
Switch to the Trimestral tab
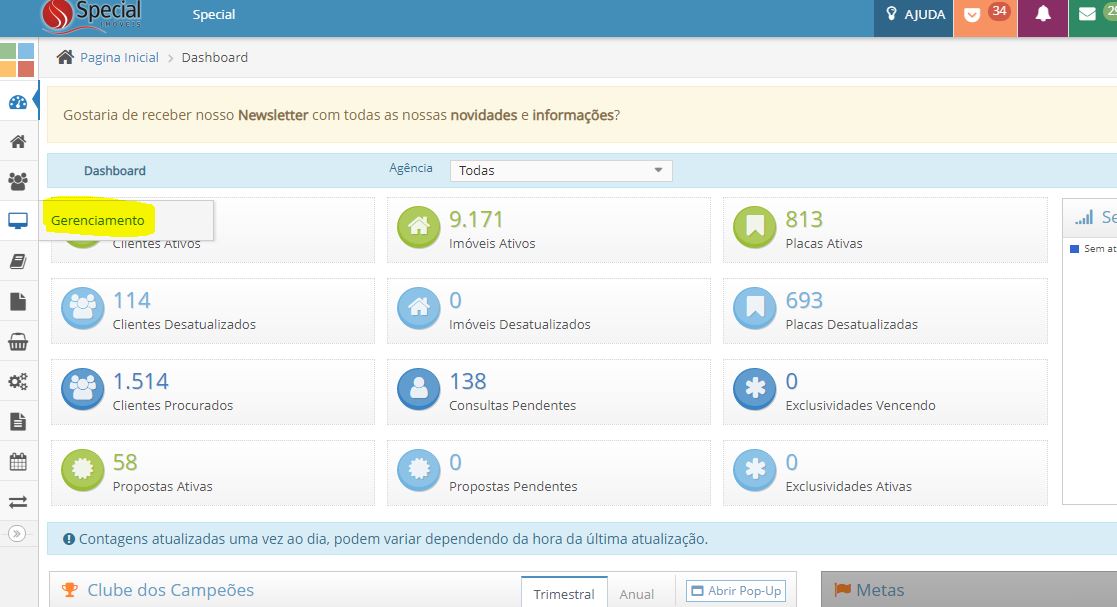pos(564,594)
